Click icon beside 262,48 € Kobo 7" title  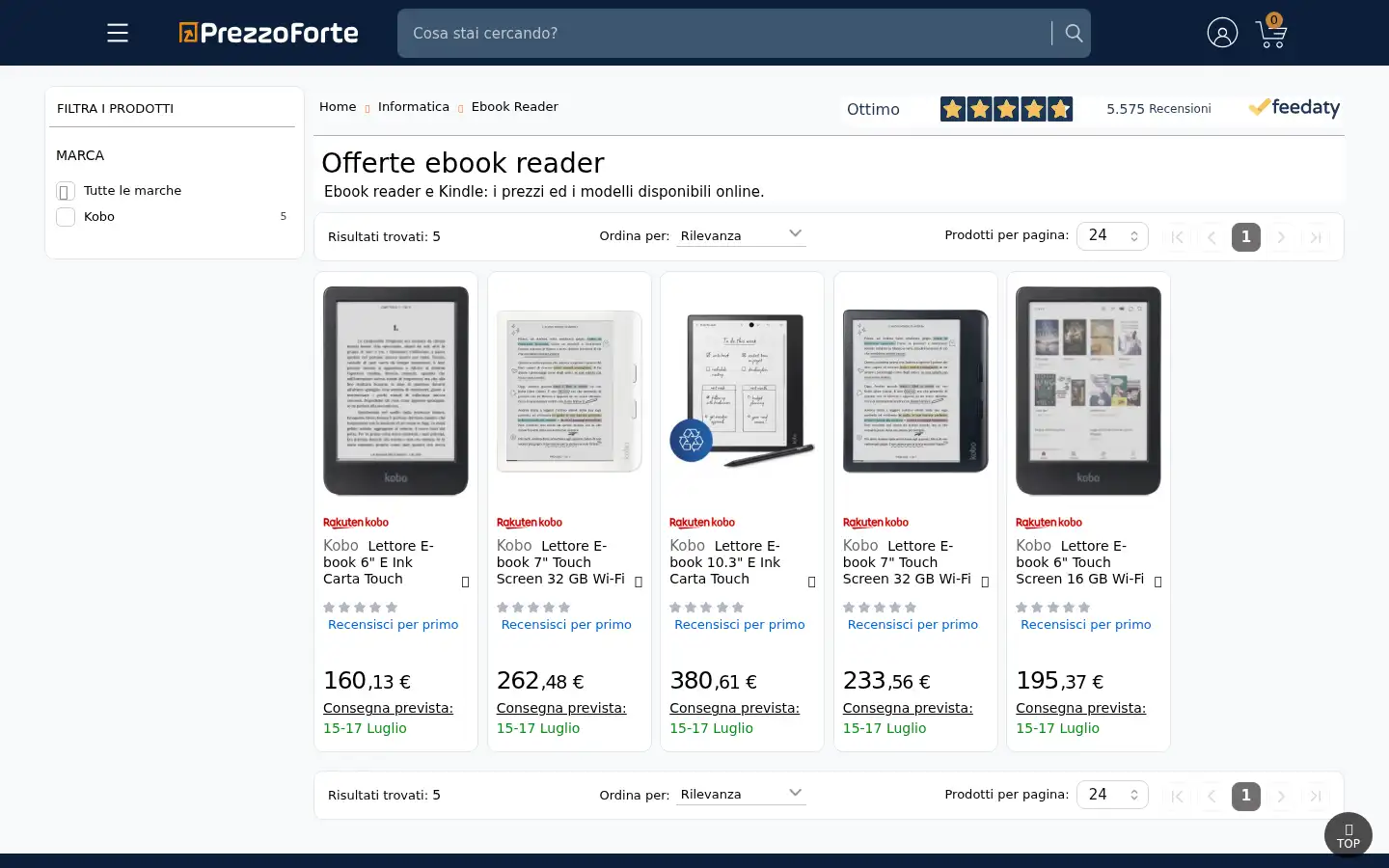click(x=639, y=582)
